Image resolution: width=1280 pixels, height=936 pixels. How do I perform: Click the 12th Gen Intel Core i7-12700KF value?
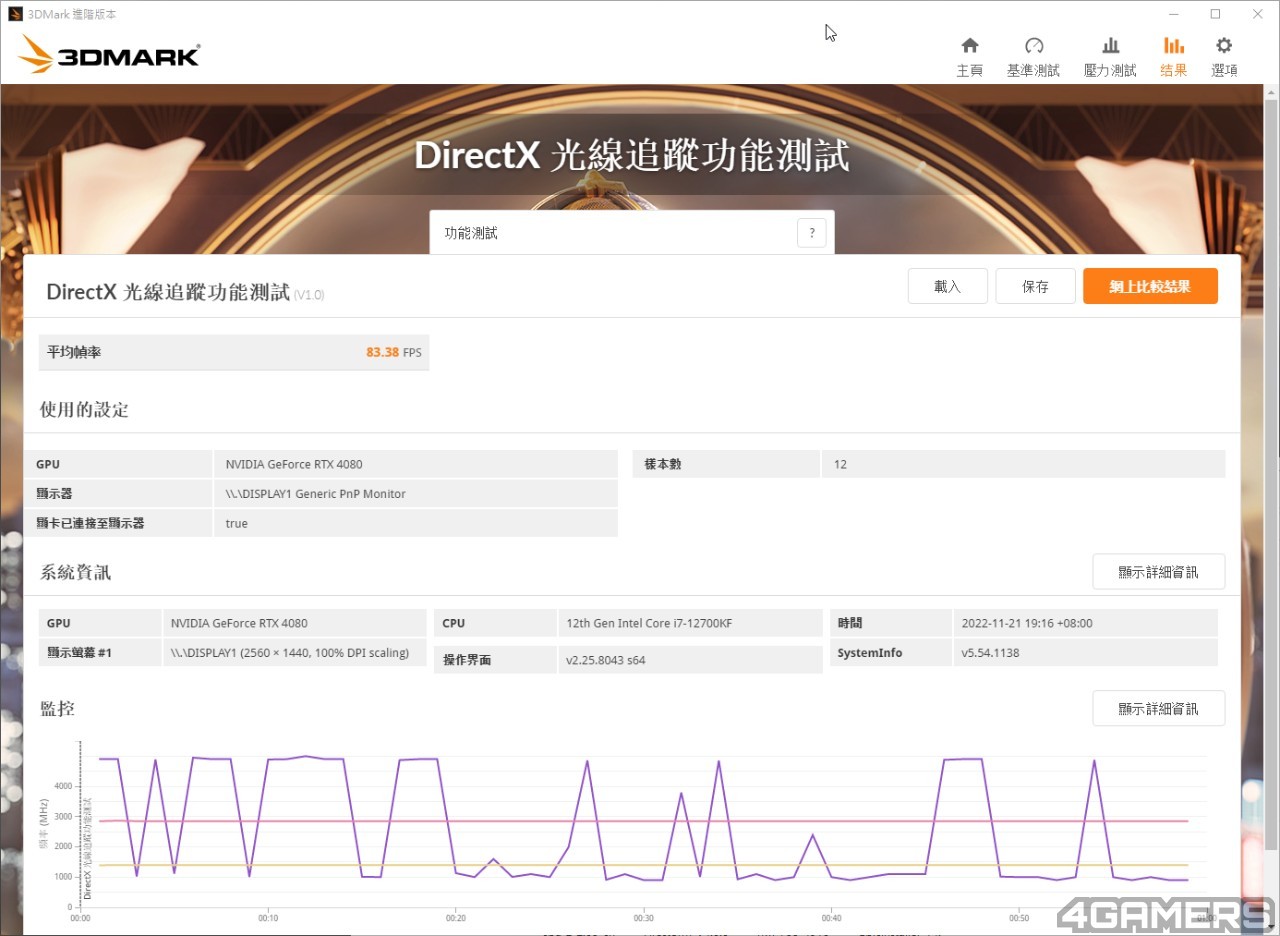tap(649, 623)
